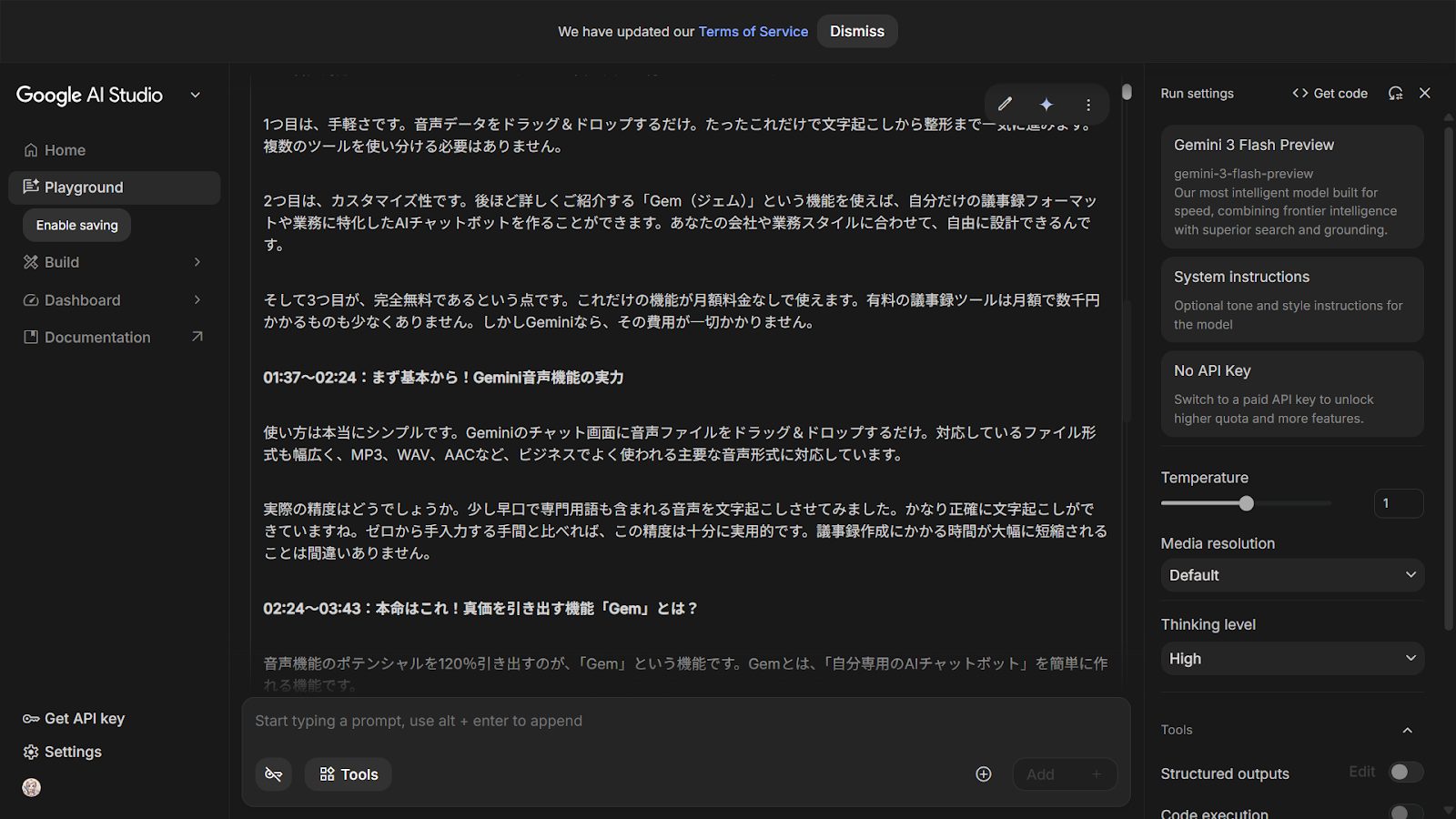
Task: Close the Run settings panel
Action: point(1425,93)
